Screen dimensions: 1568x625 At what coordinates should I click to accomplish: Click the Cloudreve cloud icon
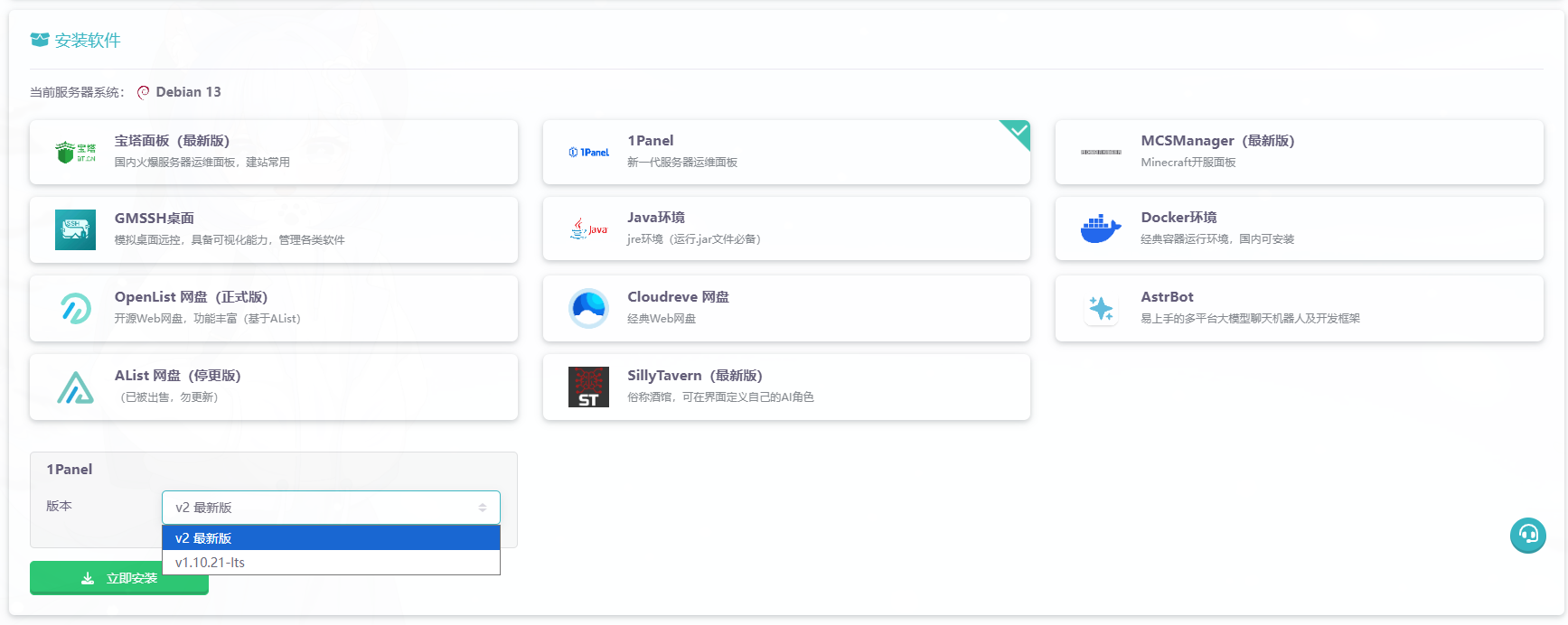click(588, 309)
